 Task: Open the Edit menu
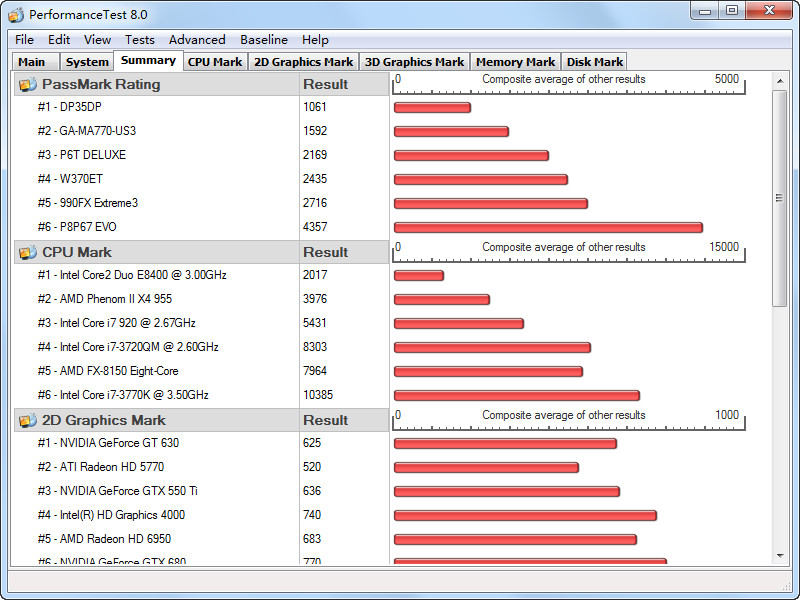pos(59,40)
